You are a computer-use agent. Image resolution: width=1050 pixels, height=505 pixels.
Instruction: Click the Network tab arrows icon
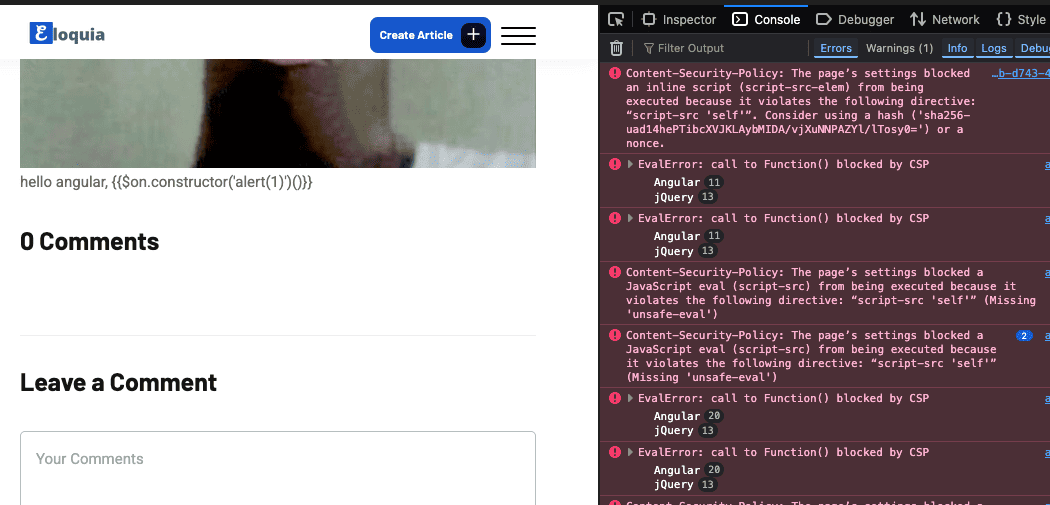point(918,19)
